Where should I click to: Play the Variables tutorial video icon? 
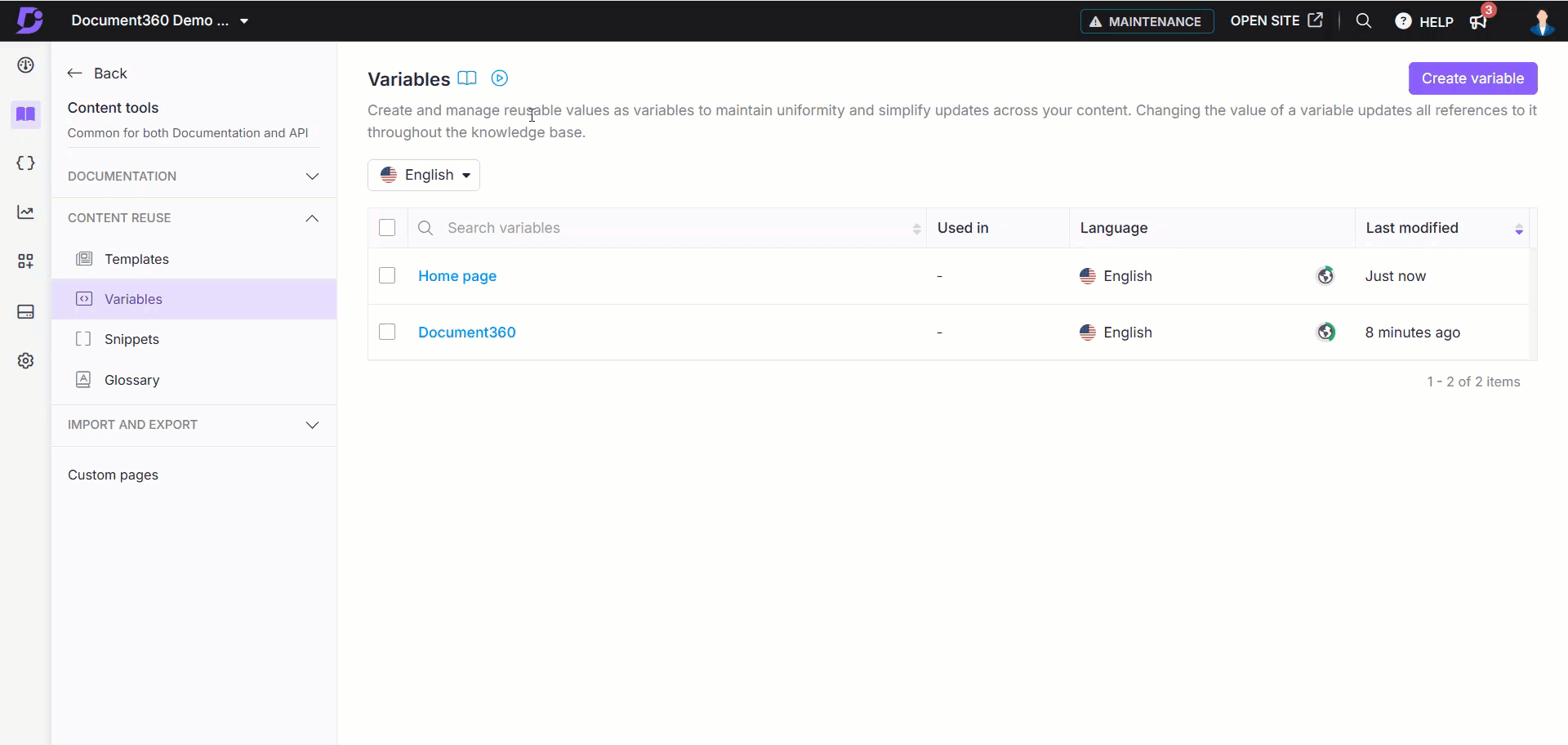500,78
